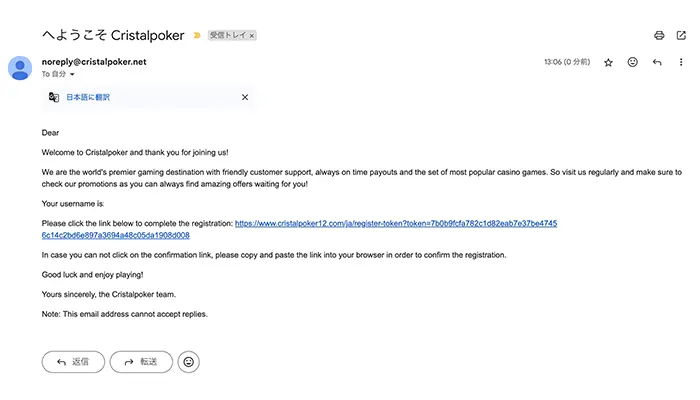Remove the 受信トレイ label with its x
Screen dimensions: 700x400
coord(252,35)
